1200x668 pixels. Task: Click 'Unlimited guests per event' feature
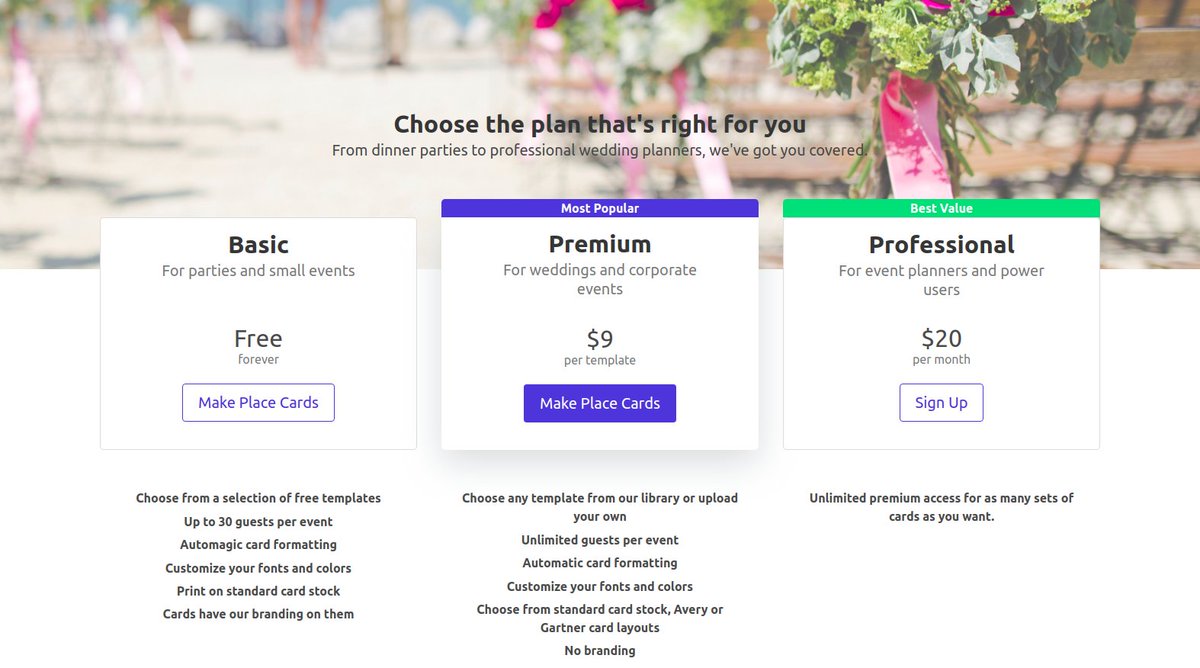(600, 540)
